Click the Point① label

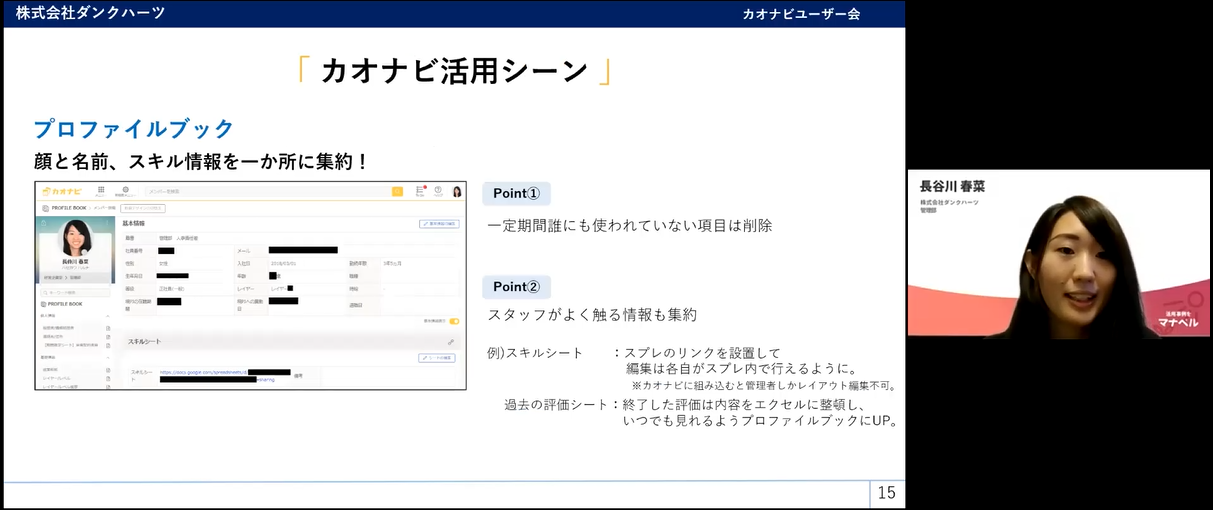coord(516,194)
